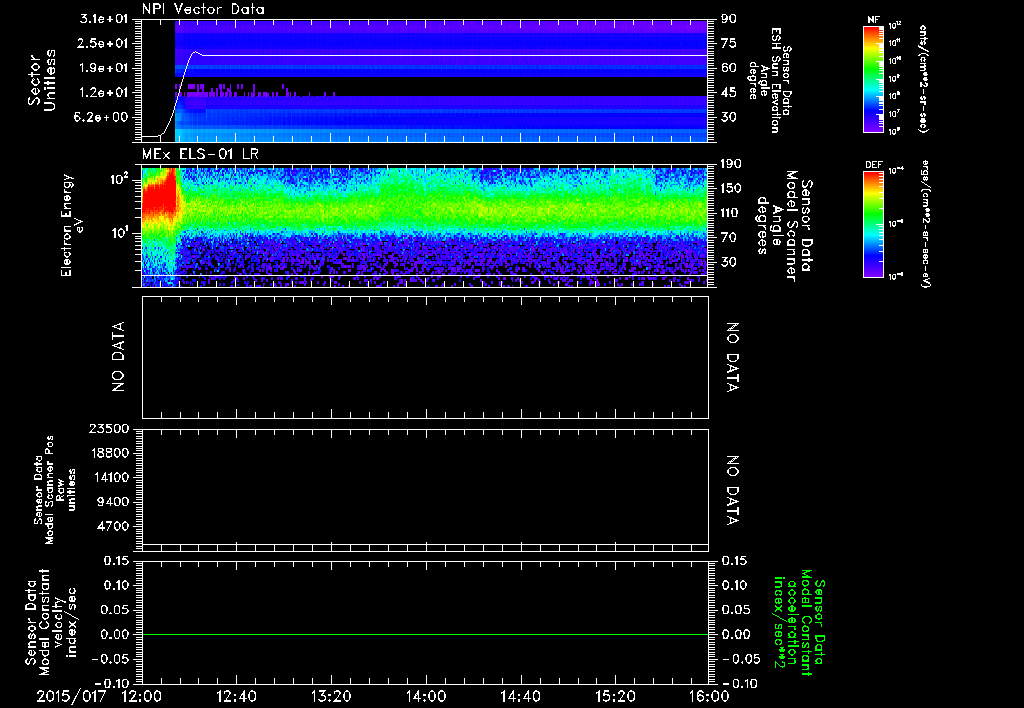Click the "70" scanner angle tick
This screenshot has height=708, width=1024.
point(729,237)
